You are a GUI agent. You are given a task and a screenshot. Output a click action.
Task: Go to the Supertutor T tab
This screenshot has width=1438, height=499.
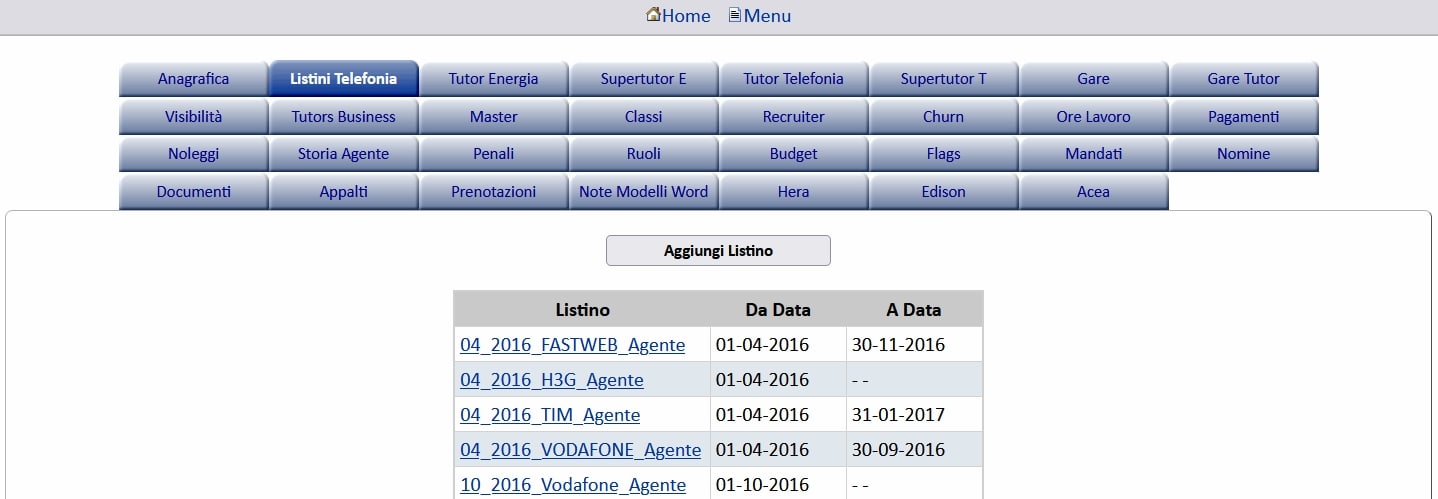(x=943, y=79)
